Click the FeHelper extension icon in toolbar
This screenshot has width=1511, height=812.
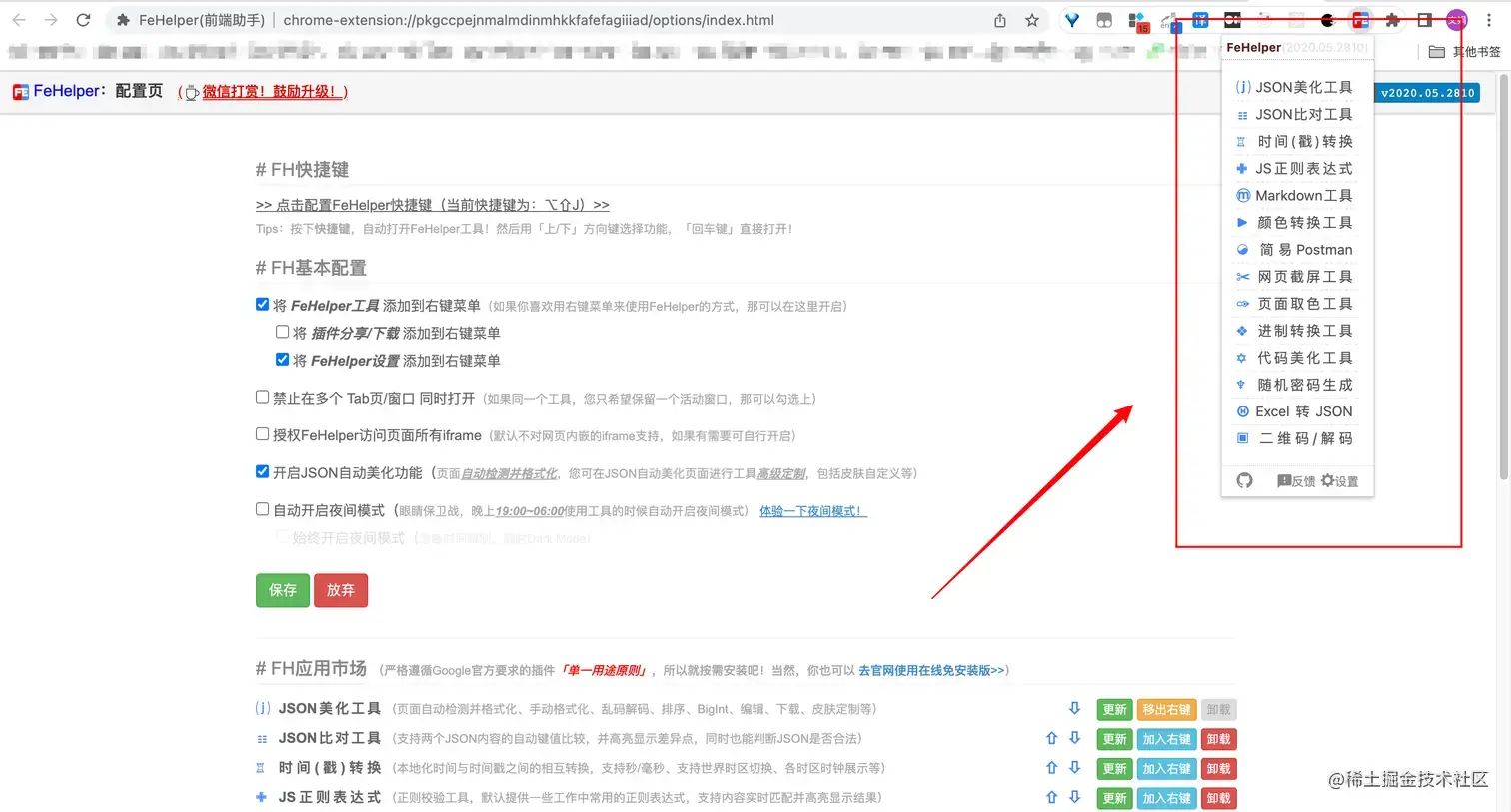click(x=1360, y=20)
